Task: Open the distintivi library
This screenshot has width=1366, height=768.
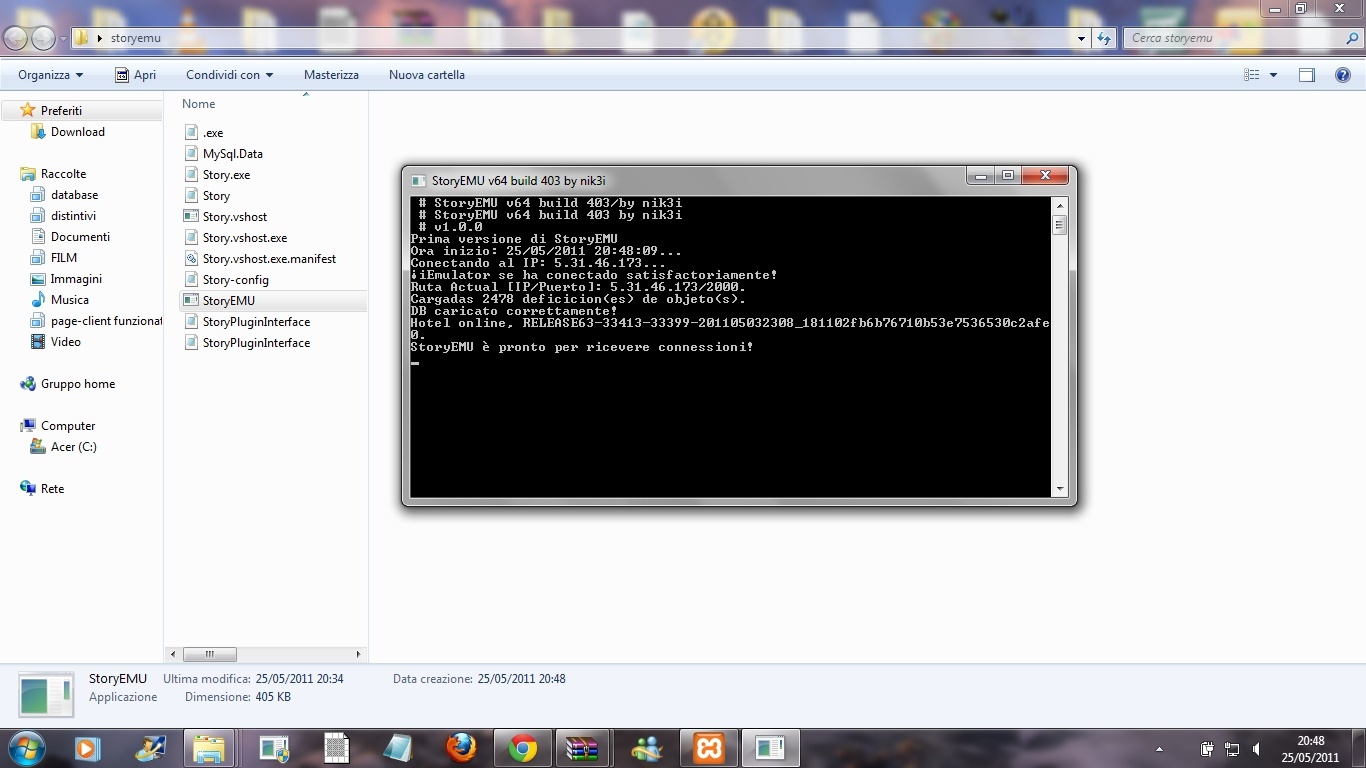Action: coord(73,216)
